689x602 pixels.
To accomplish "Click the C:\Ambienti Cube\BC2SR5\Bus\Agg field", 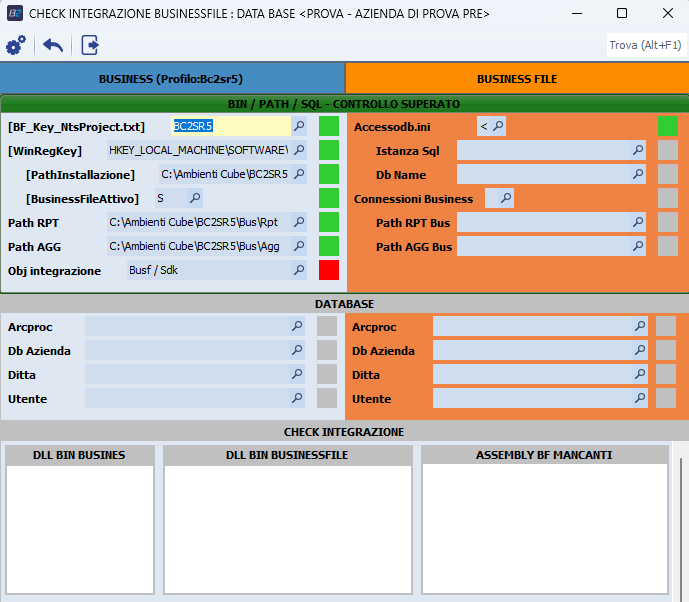I will [199, 246].
